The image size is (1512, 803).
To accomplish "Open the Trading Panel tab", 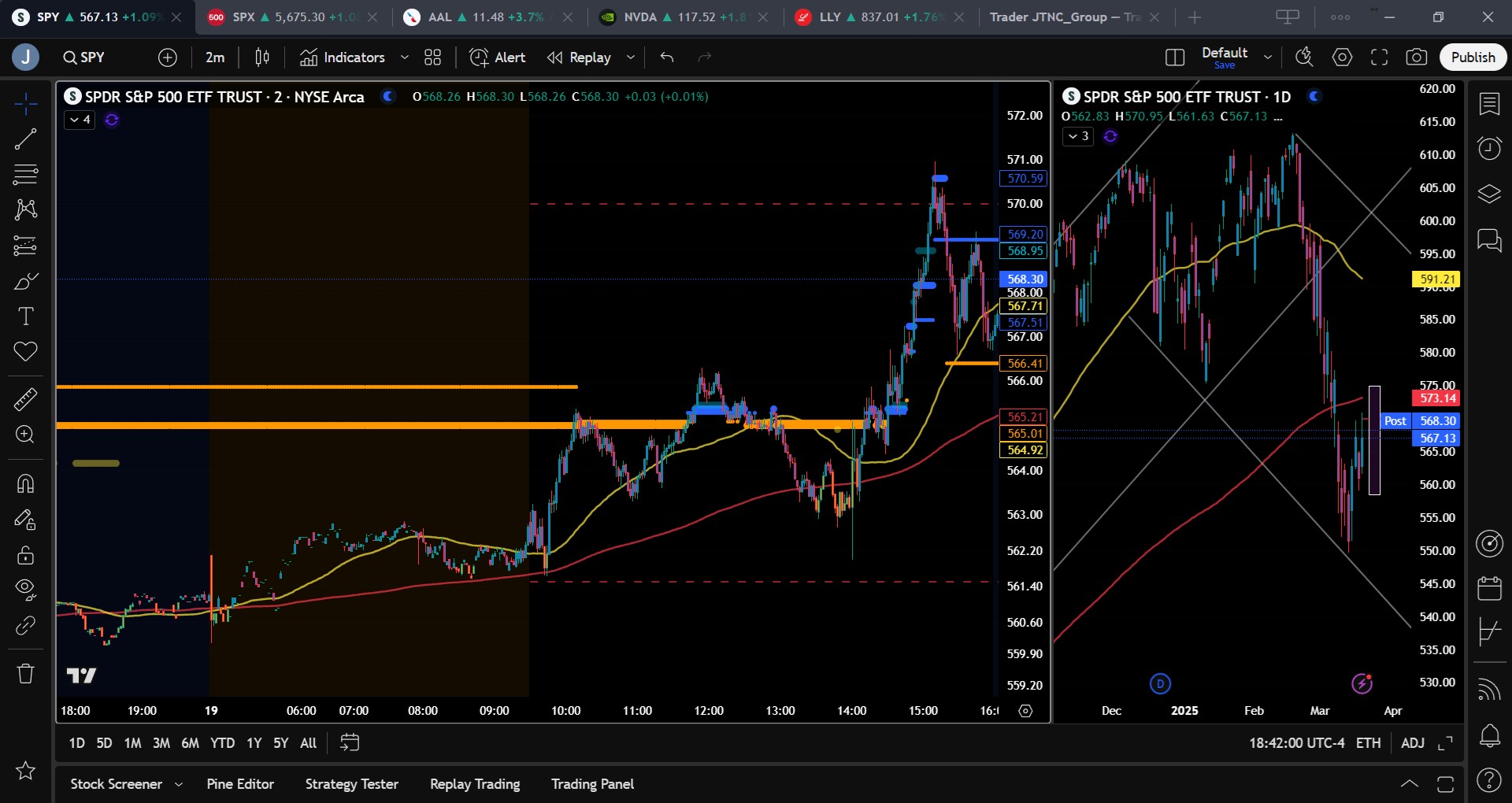I will coord(592,784).
